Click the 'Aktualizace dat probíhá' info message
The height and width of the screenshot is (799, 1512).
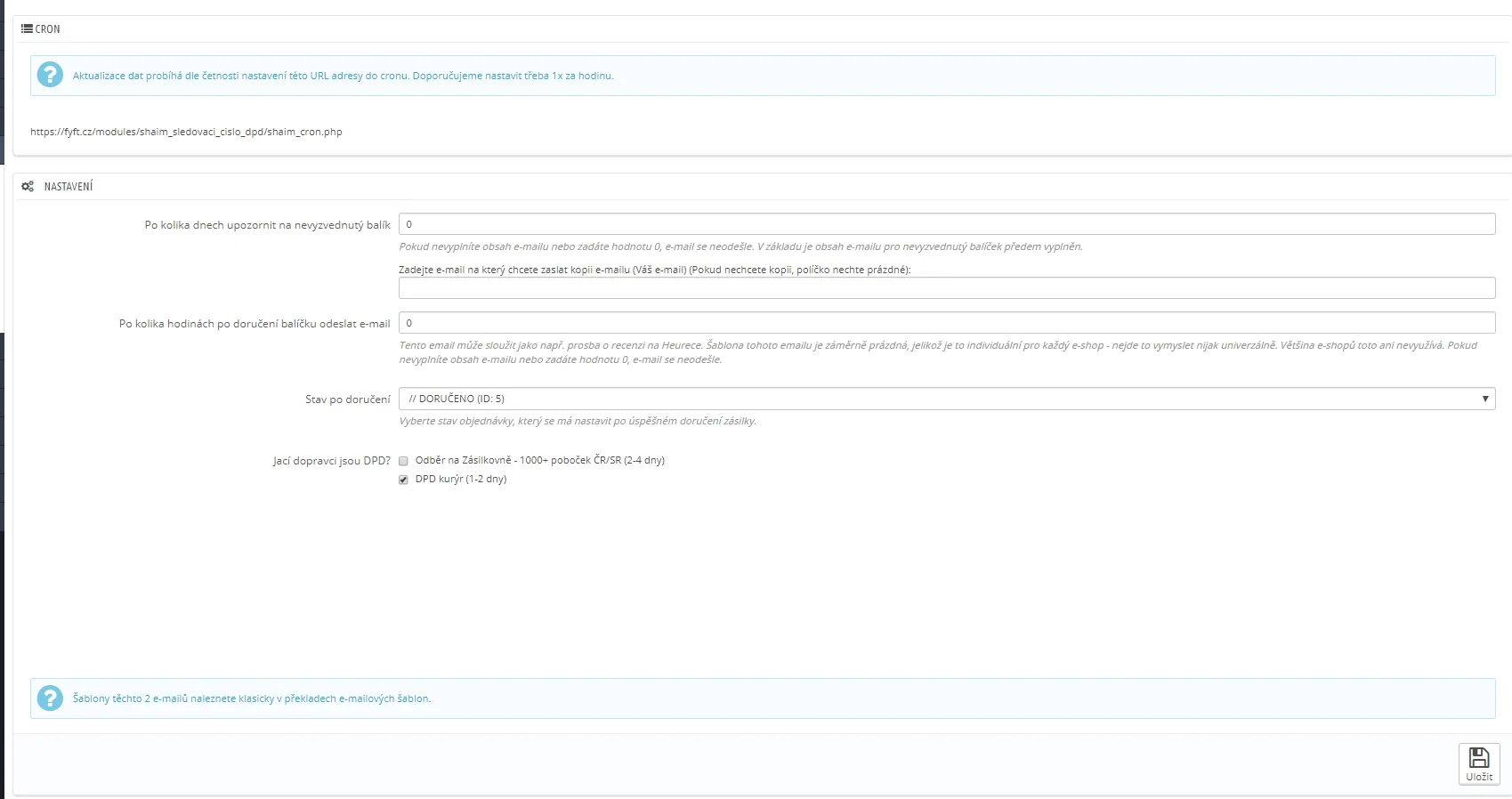coord(343,76)
